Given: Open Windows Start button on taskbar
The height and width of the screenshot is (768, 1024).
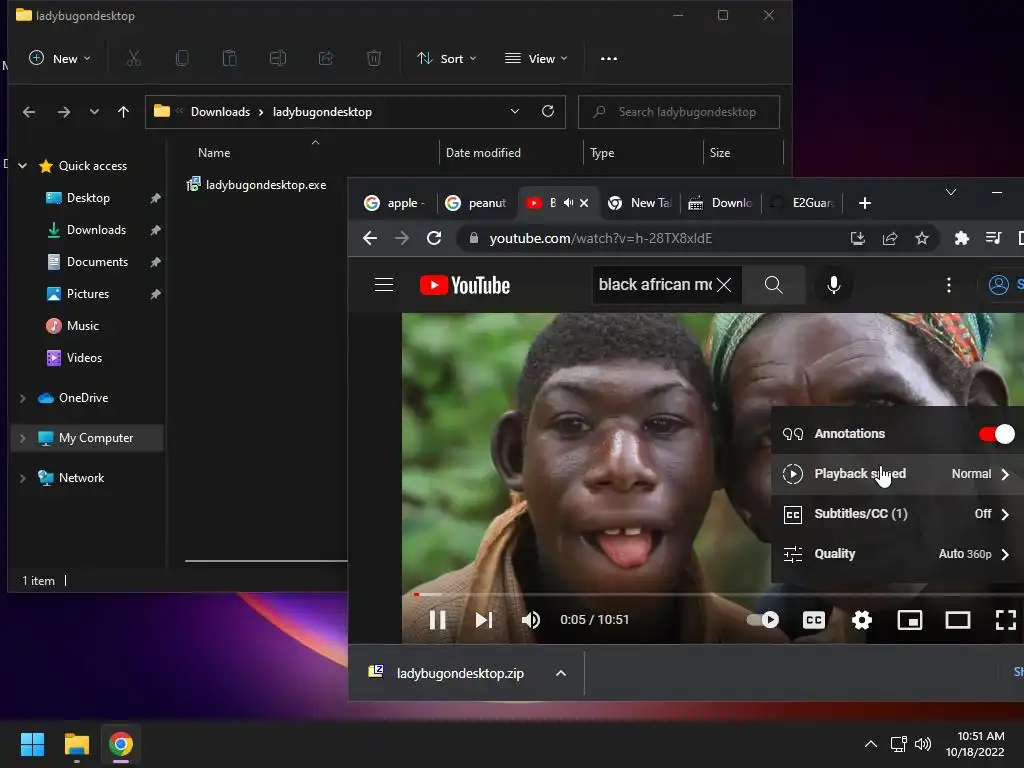Looking at the screenshot, I should point(32,744).
